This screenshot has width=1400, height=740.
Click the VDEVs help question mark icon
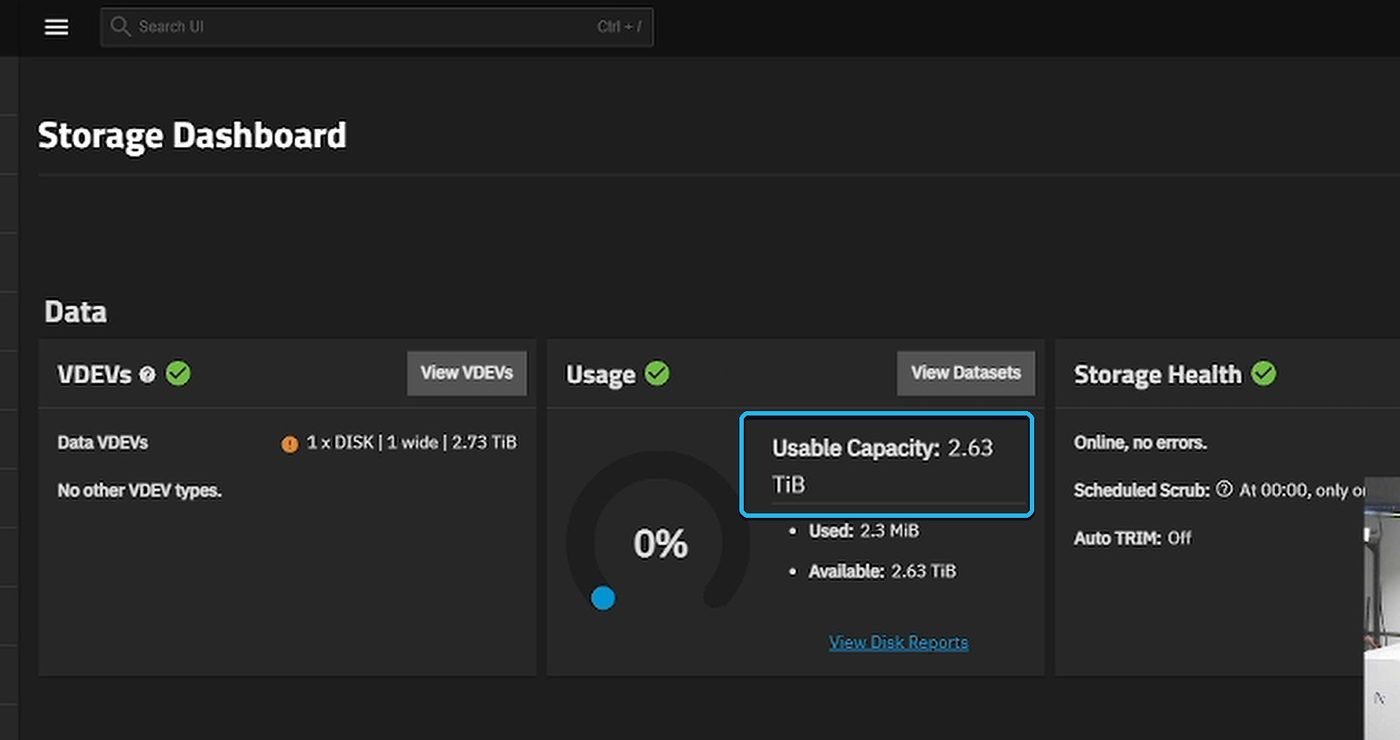(x=148, y=375)
